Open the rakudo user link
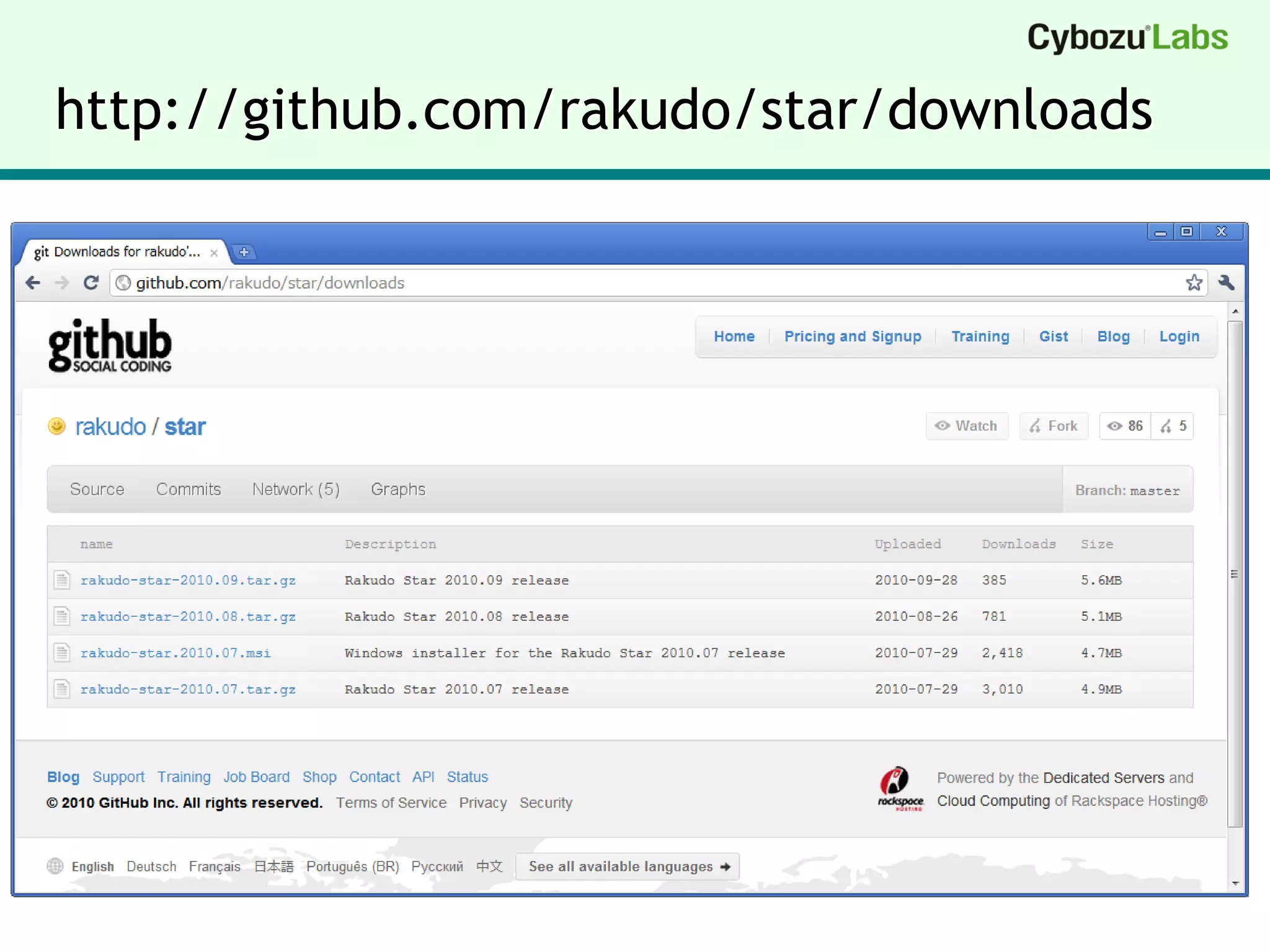The image size is (1270, 952). 110,426
